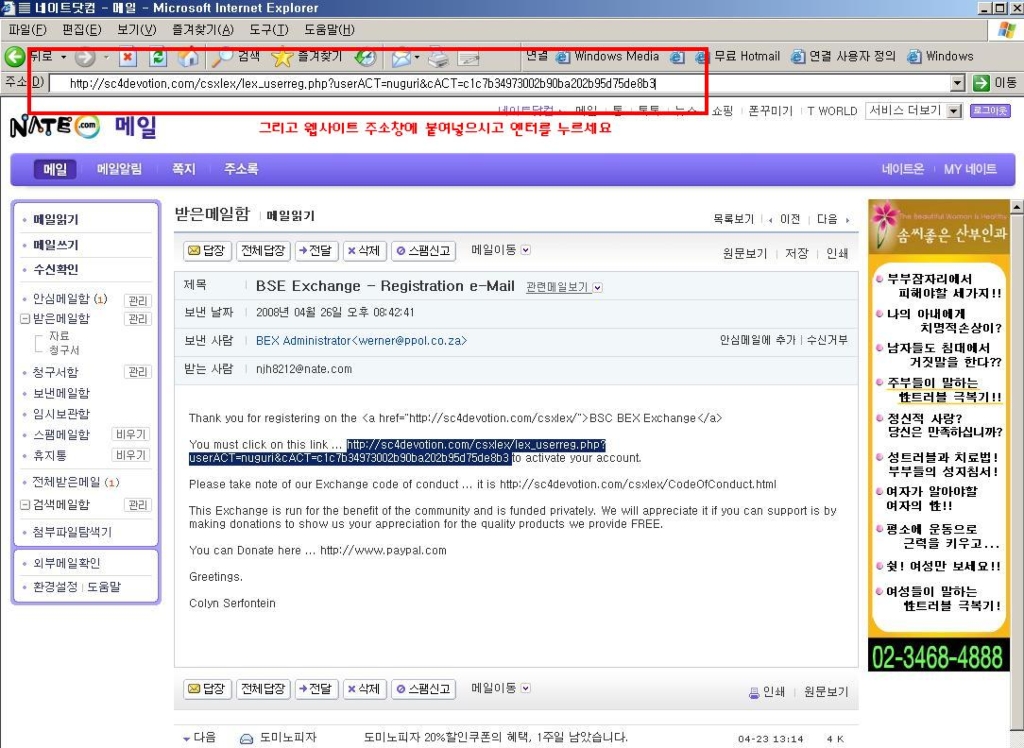Image resolution: width=1024 pixels, height=748 pixels.
Task: Click 안심메일에 추가 link
Action: [758, 340]
